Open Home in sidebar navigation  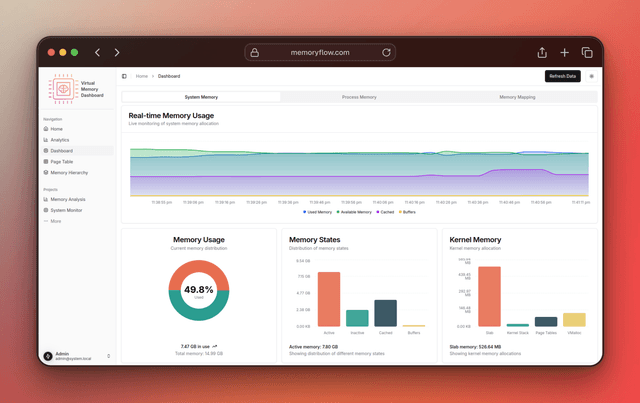tap(56, 129)
